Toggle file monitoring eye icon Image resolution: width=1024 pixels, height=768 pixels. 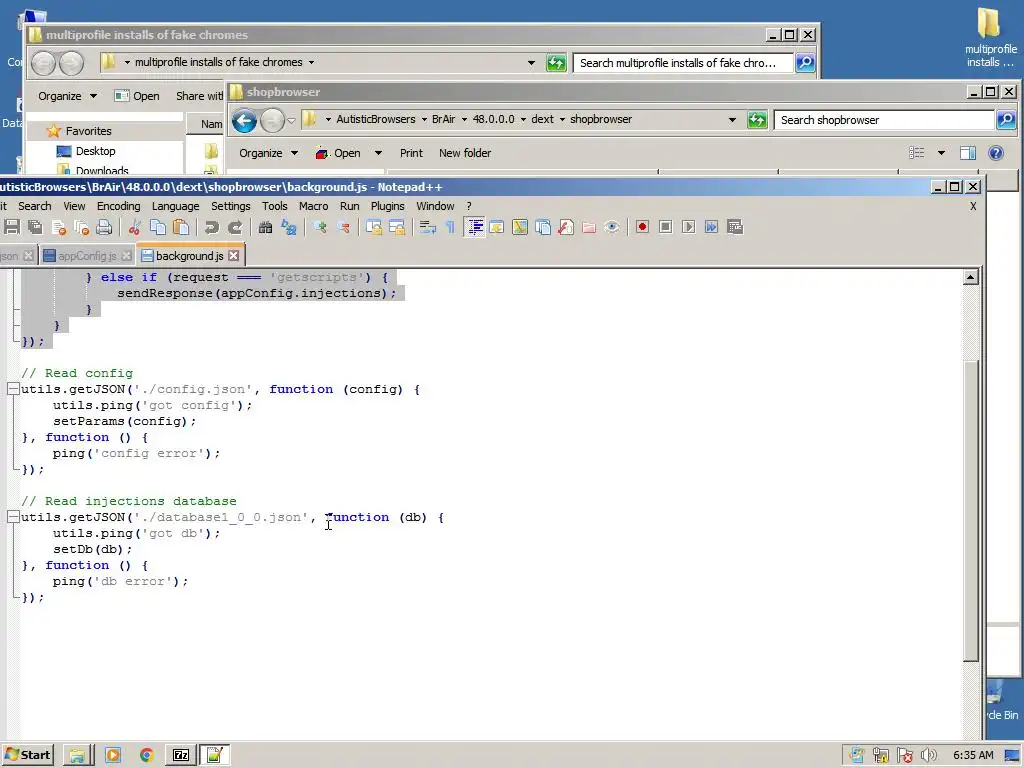(x=612, y=227)
